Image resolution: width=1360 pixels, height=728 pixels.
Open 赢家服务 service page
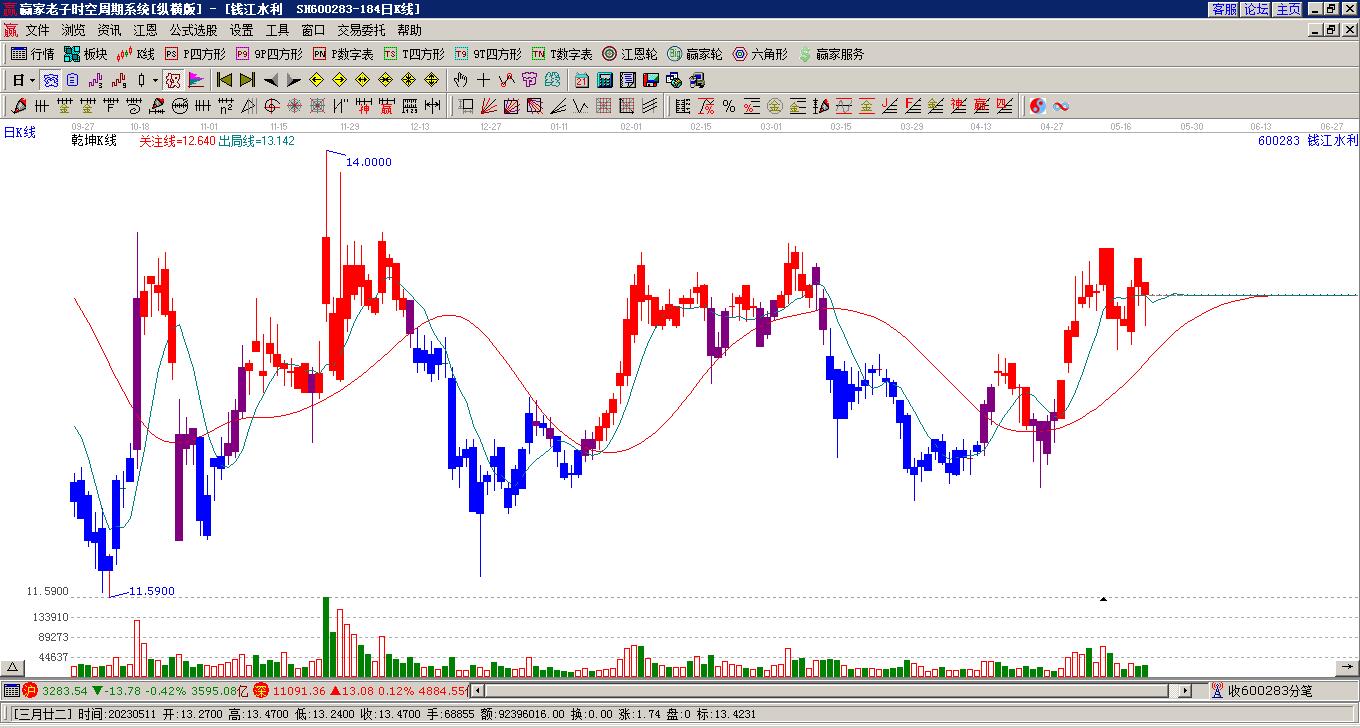coord(831,54)
